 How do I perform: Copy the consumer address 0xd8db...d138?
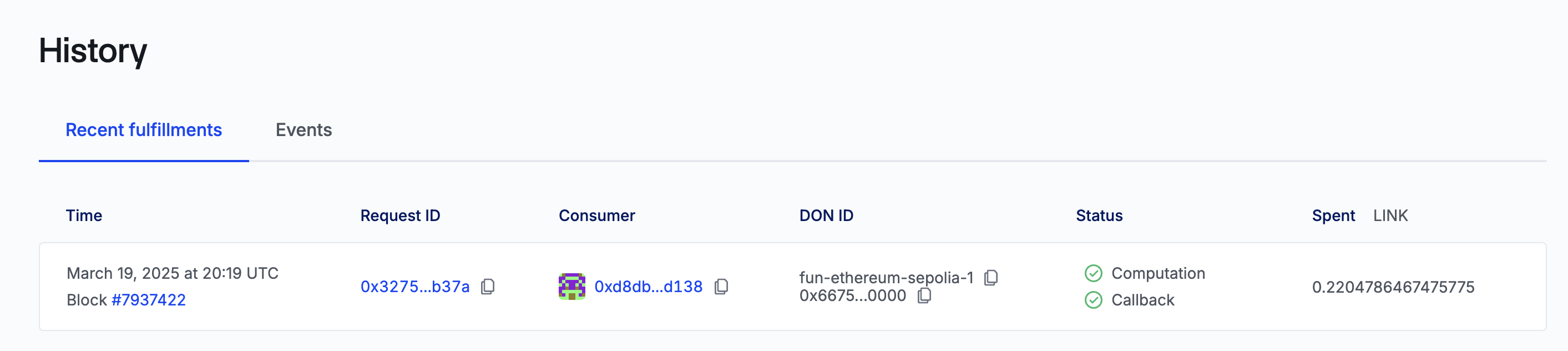(721, 287)
